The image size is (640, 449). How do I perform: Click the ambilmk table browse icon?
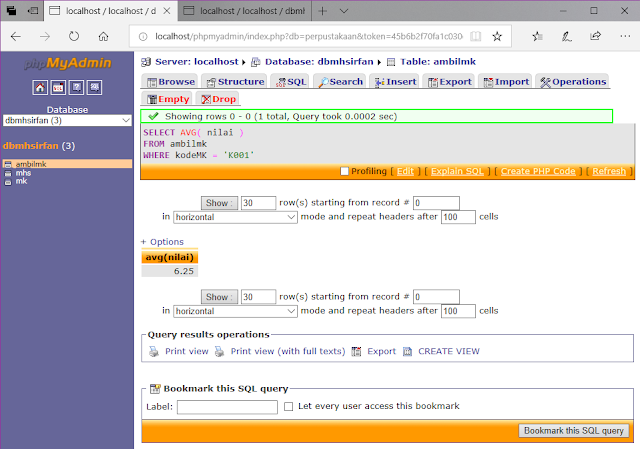8,164
